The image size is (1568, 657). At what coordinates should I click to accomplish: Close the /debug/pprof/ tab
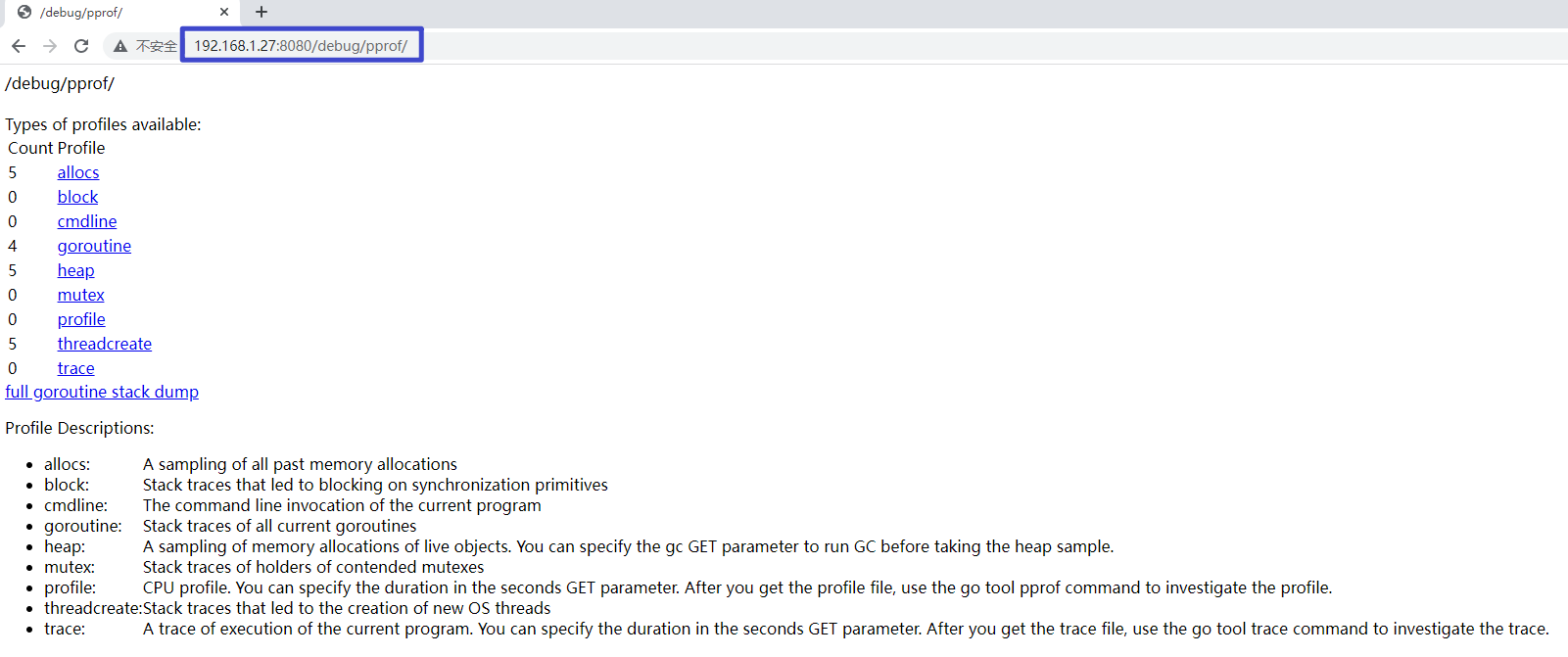[224, 12]
